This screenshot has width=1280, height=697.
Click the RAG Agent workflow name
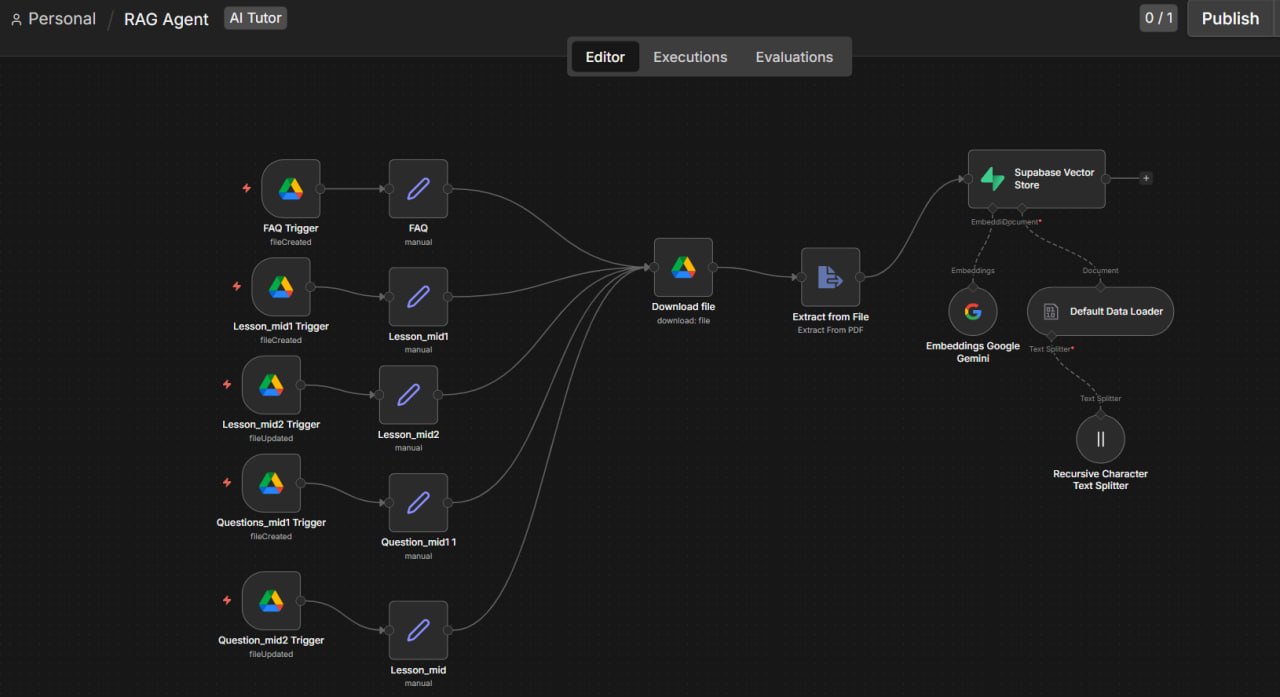pyautogui.click(x=166, y=19)
